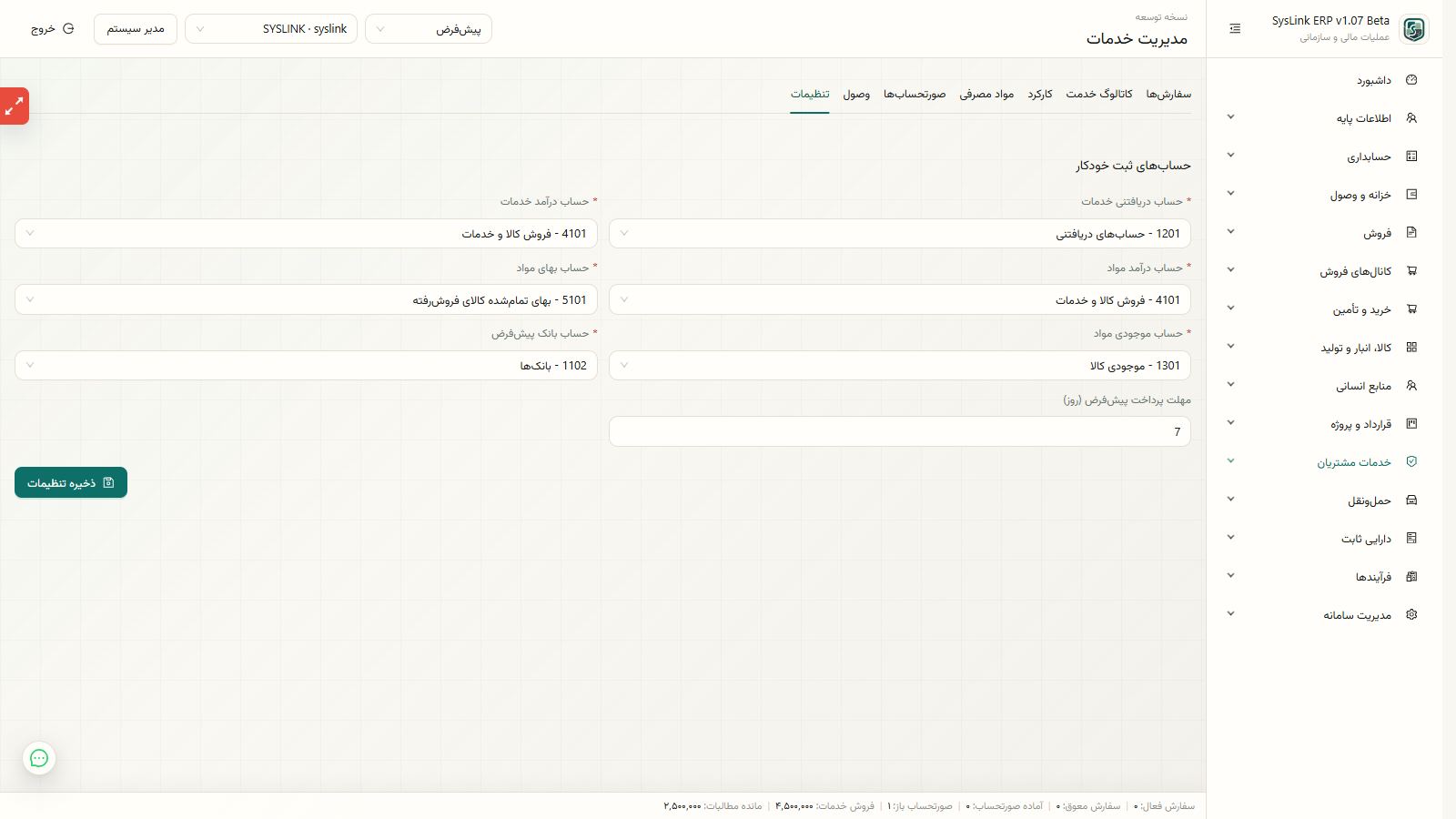
Task: Click سفارش فعال status entry
Action: 1164,805
